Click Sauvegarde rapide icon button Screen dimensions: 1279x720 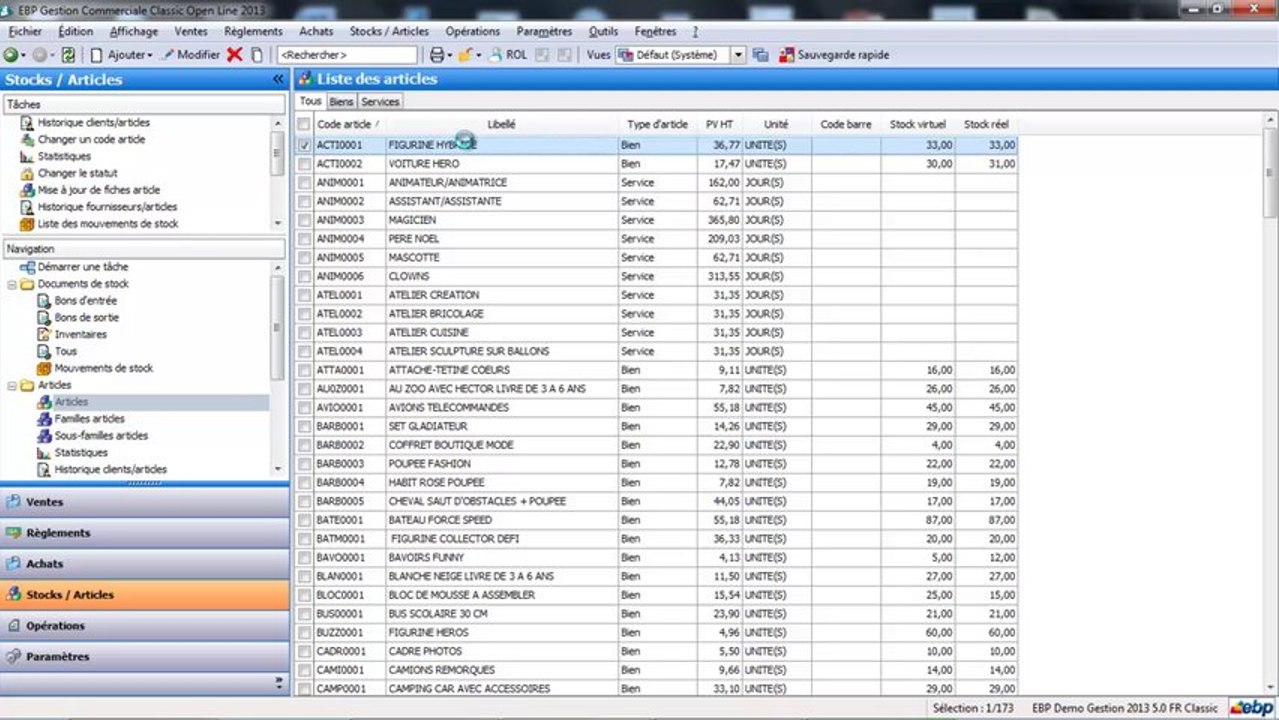(x=834, y=55)
